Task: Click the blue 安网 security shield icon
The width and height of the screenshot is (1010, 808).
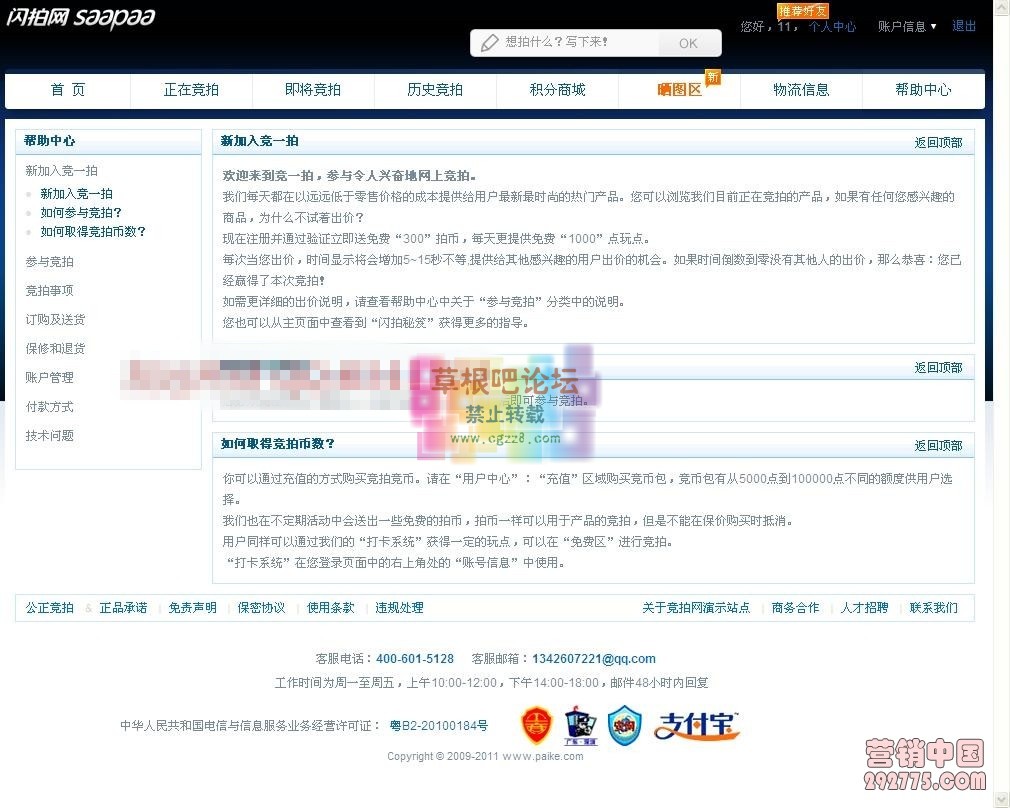Action: click(x=624, y=726)
